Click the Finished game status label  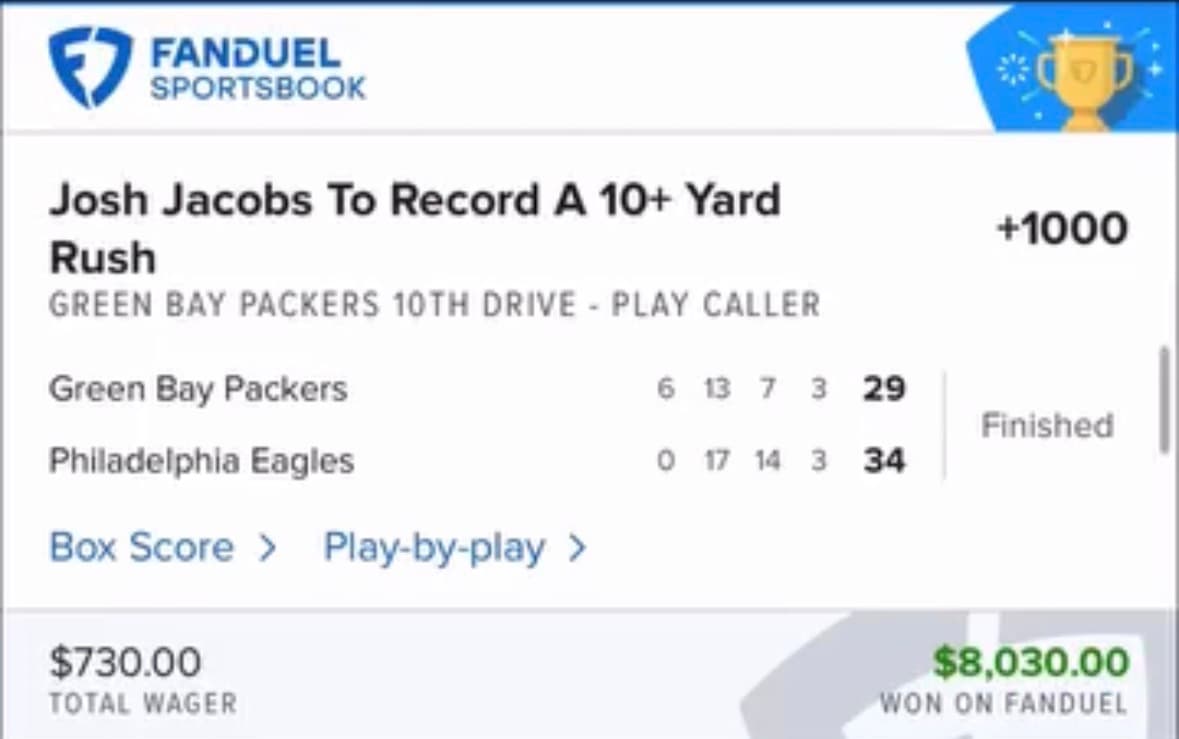pos(1046,425)
